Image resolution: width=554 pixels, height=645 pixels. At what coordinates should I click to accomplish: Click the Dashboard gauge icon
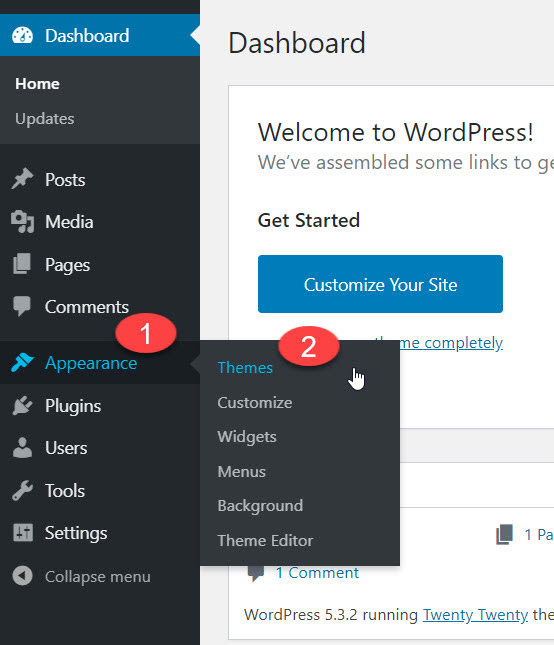click(22, 35)
